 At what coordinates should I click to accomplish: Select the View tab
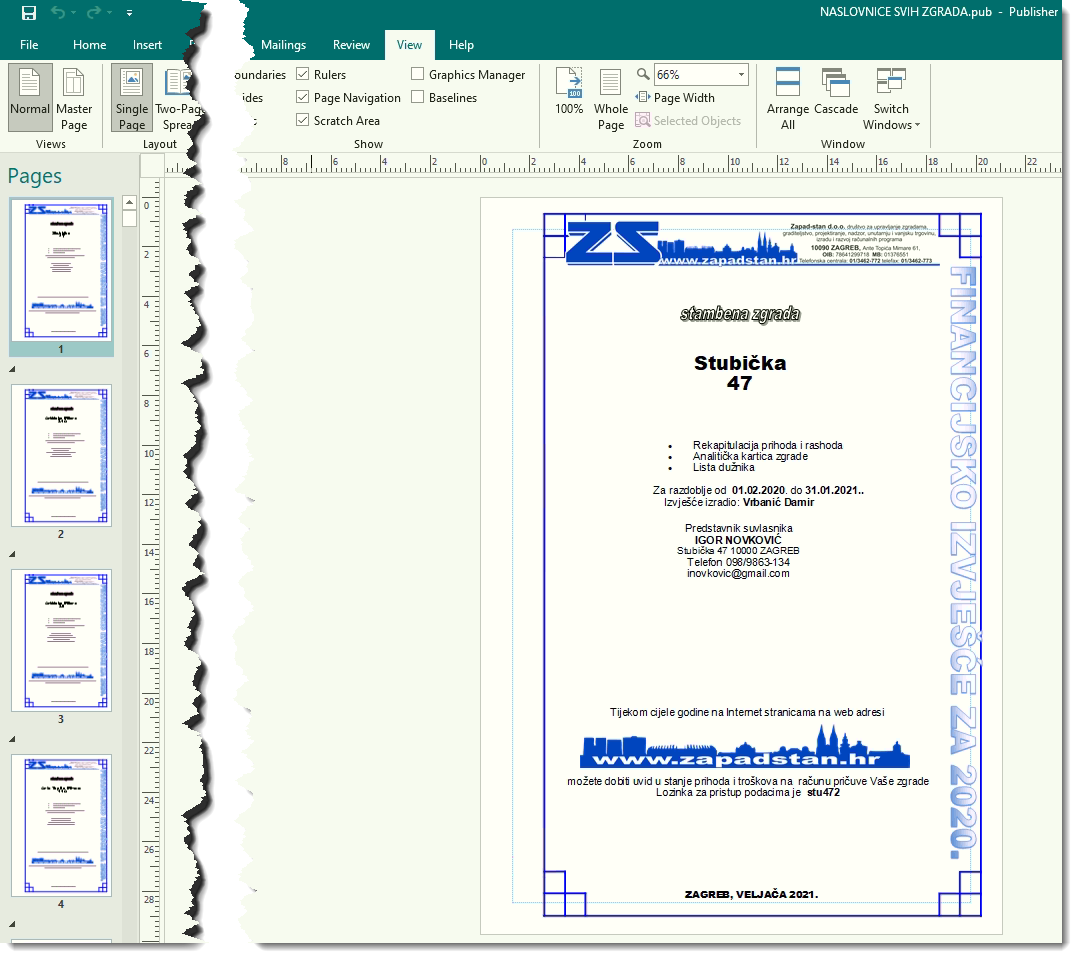point(409,45)
